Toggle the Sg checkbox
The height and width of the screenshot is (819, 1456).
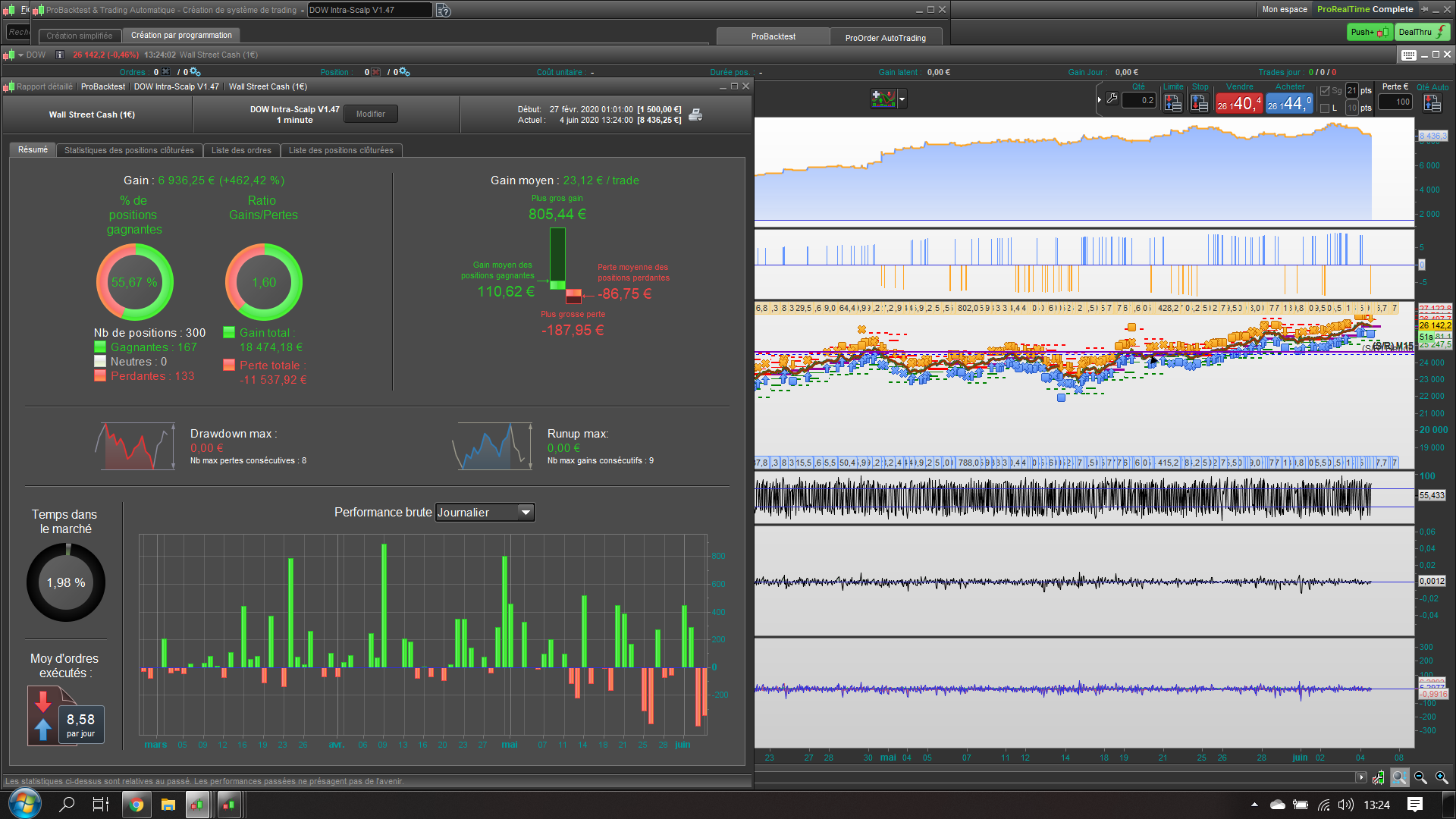click(x=1326, y=91)
